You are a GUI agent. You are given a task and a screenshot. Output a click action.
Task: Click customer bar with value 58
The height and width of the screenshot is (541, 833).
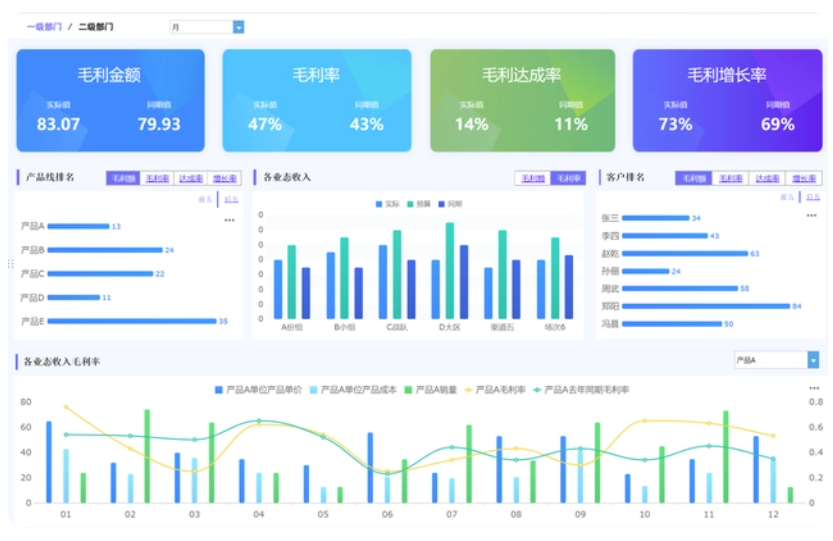click(x=680, y=289)
